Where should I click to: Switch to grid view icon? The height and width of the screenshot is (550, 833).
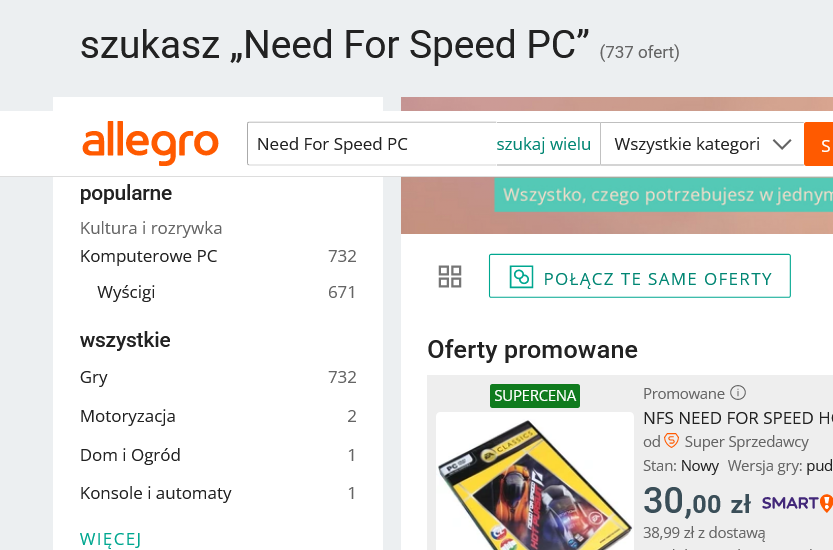450,277
